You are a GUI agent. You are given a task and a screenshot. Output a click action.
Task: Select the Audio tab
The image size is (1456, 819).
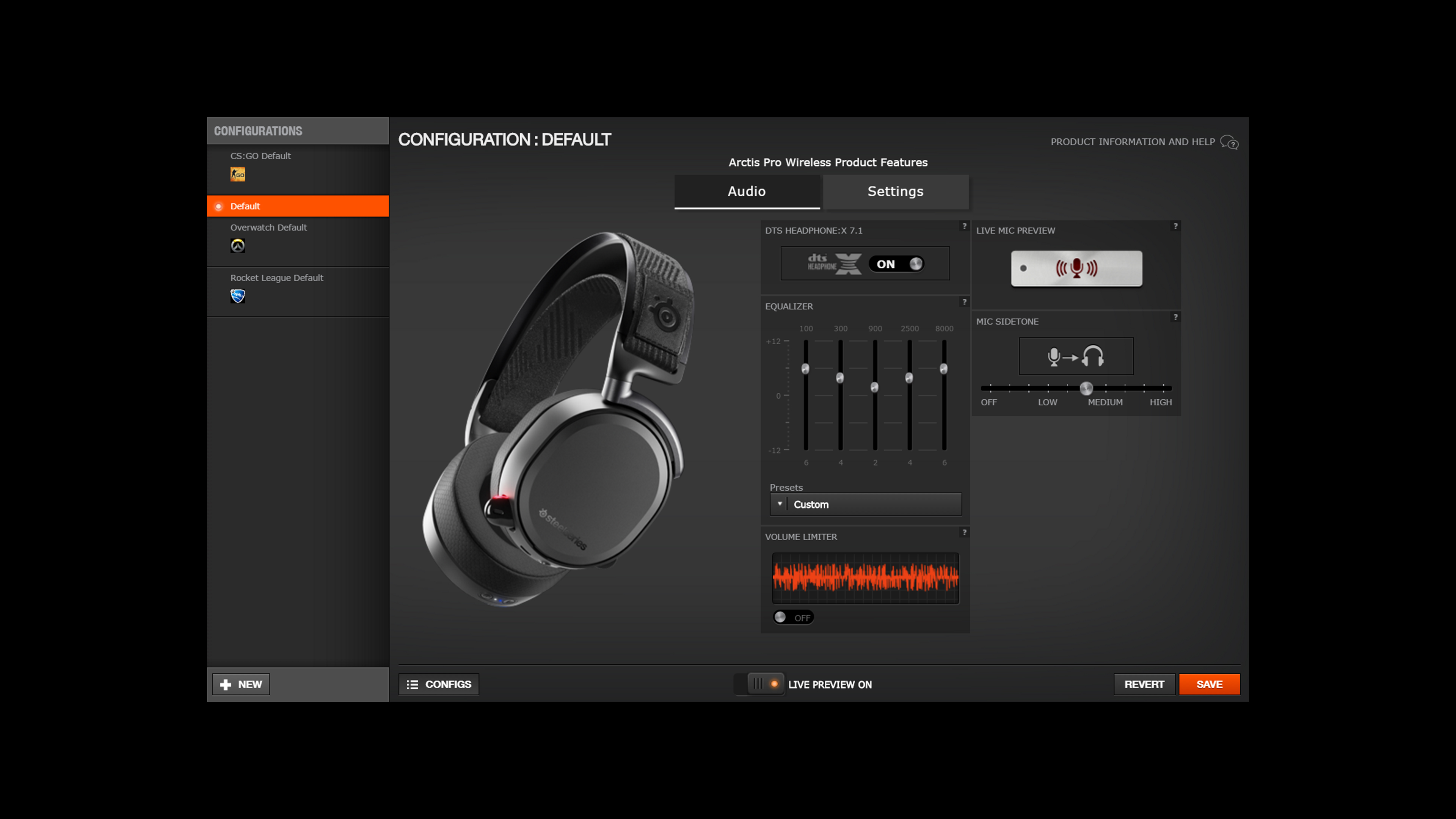coord(747,191)
